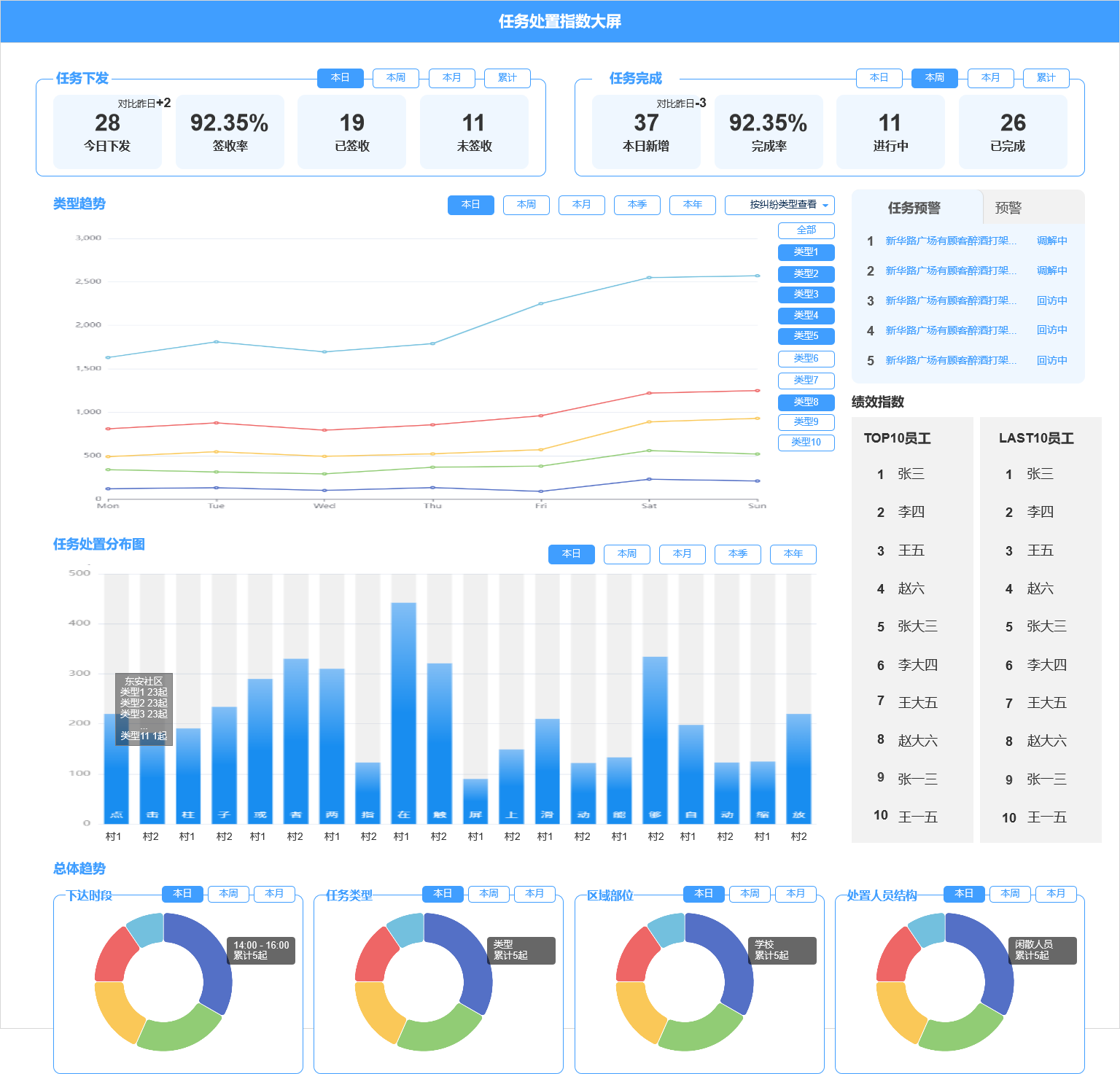Choose 本周 range for 类型趋势 chart

tap(526, 205)
